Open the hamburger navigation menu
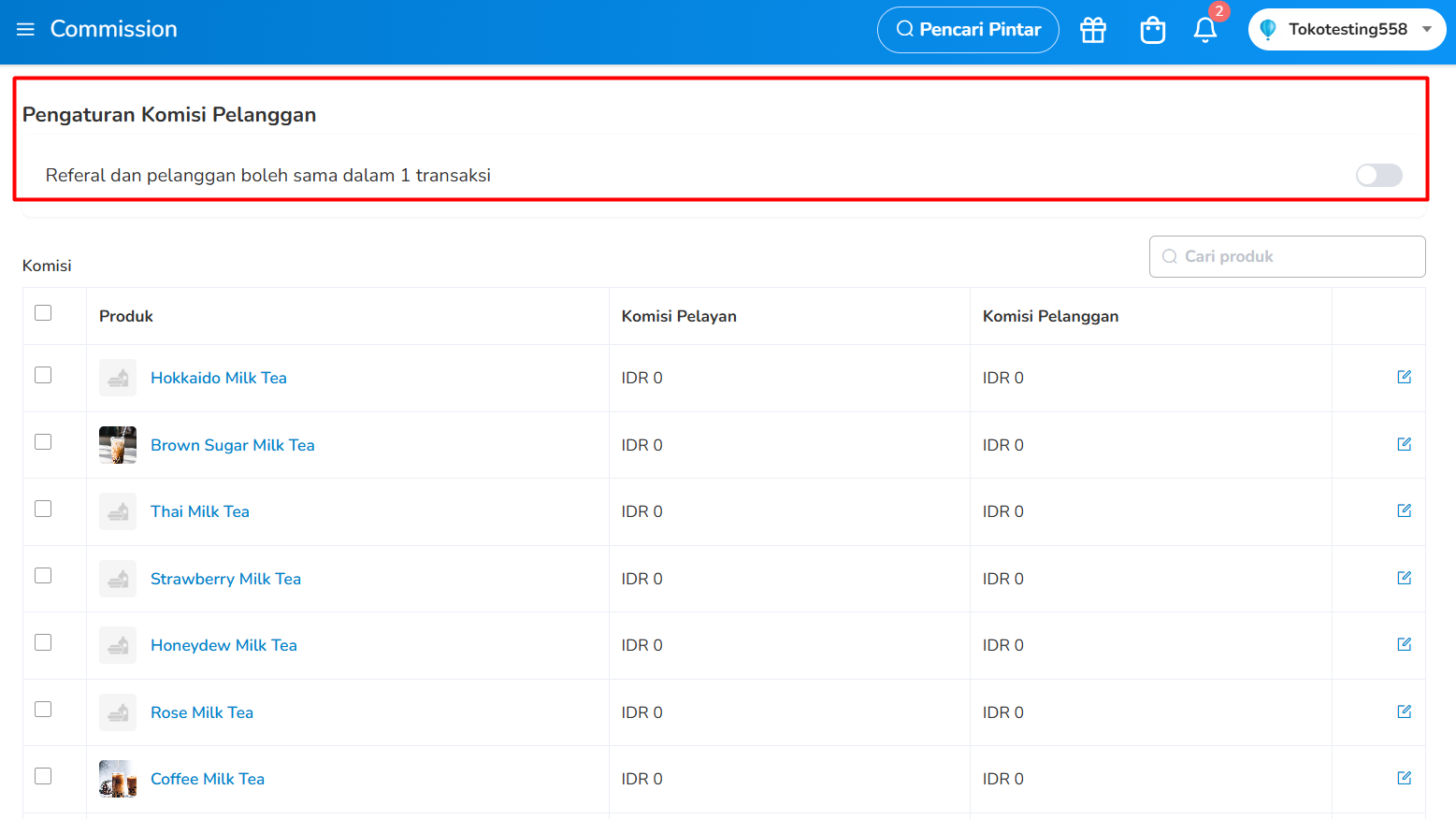The width and height of the screenshot is (1456, 819). pyautogui.click(x=25, y=29)
